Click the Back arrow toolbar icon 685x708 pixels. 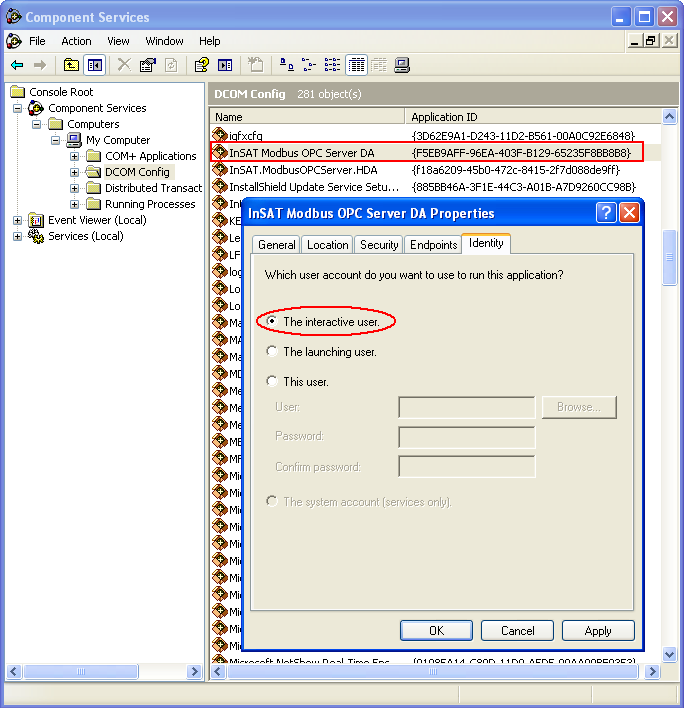click(17, 65)
